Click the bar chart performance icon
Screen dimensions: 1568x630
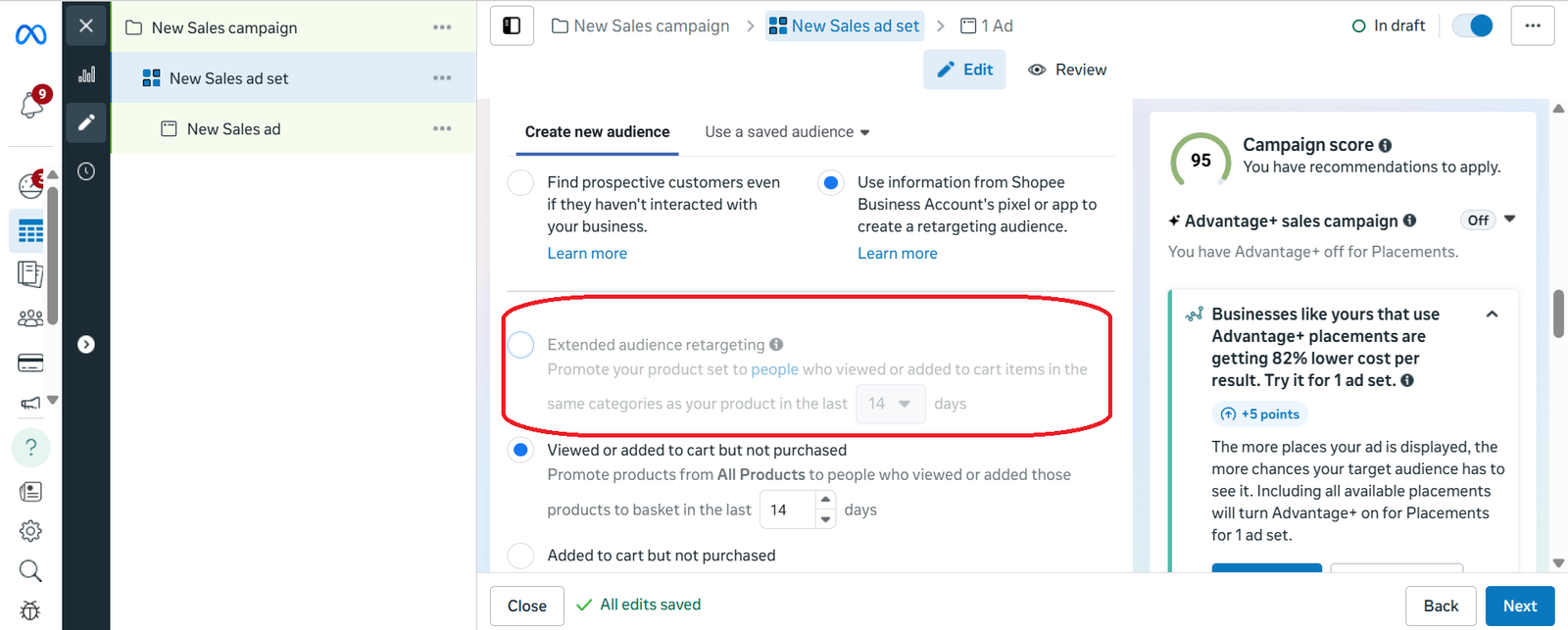(86, 74)
